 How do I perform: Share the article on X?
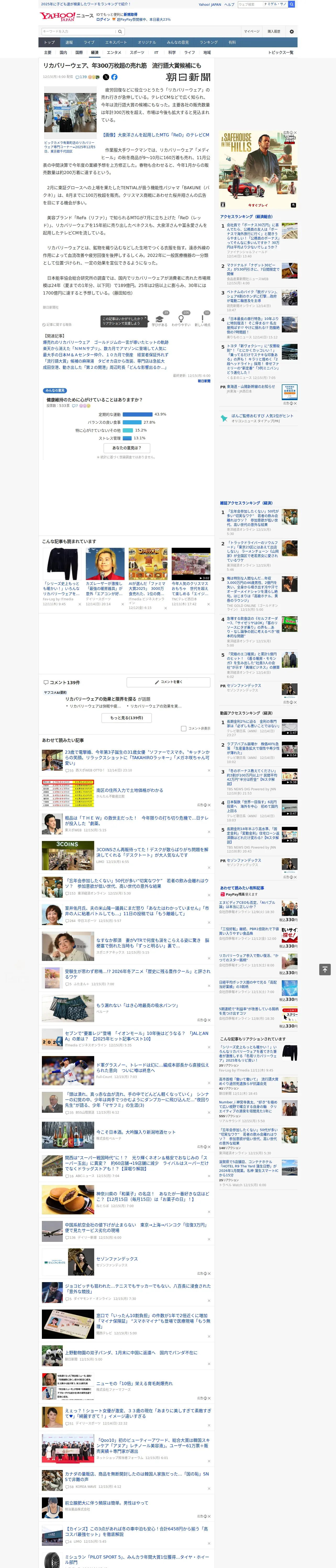point(105,77)
